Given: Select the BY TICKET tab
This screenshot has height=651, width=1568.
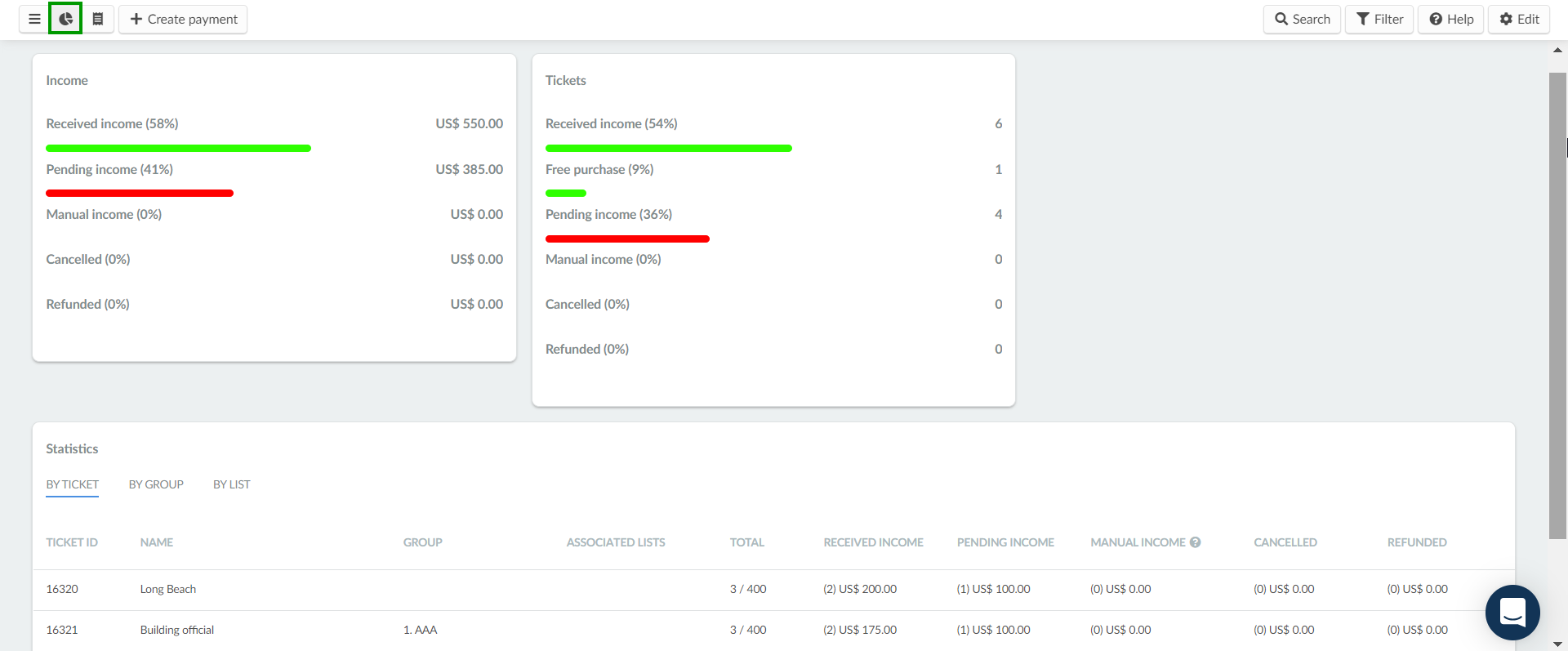Looking at the screenshot, I should (x=72, y=484).
